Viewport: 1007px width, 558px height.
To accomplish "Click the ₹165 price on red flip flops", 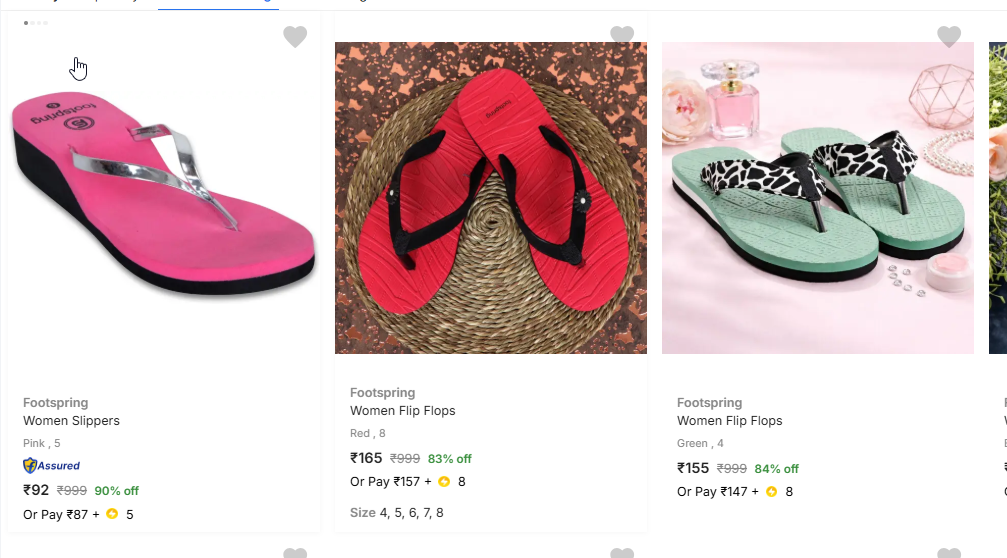I will pos(366,458).
